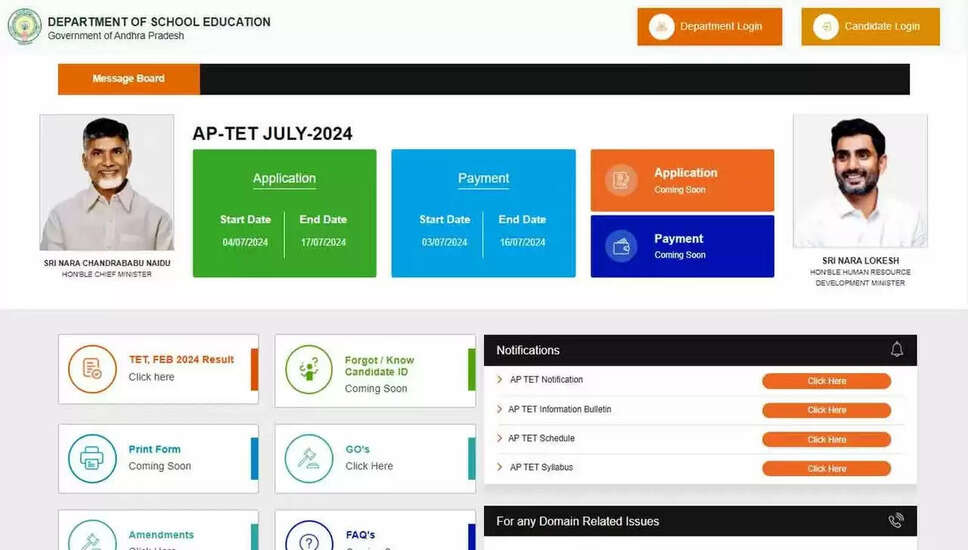Click the phone icon for domain issues

coord(895,521)
